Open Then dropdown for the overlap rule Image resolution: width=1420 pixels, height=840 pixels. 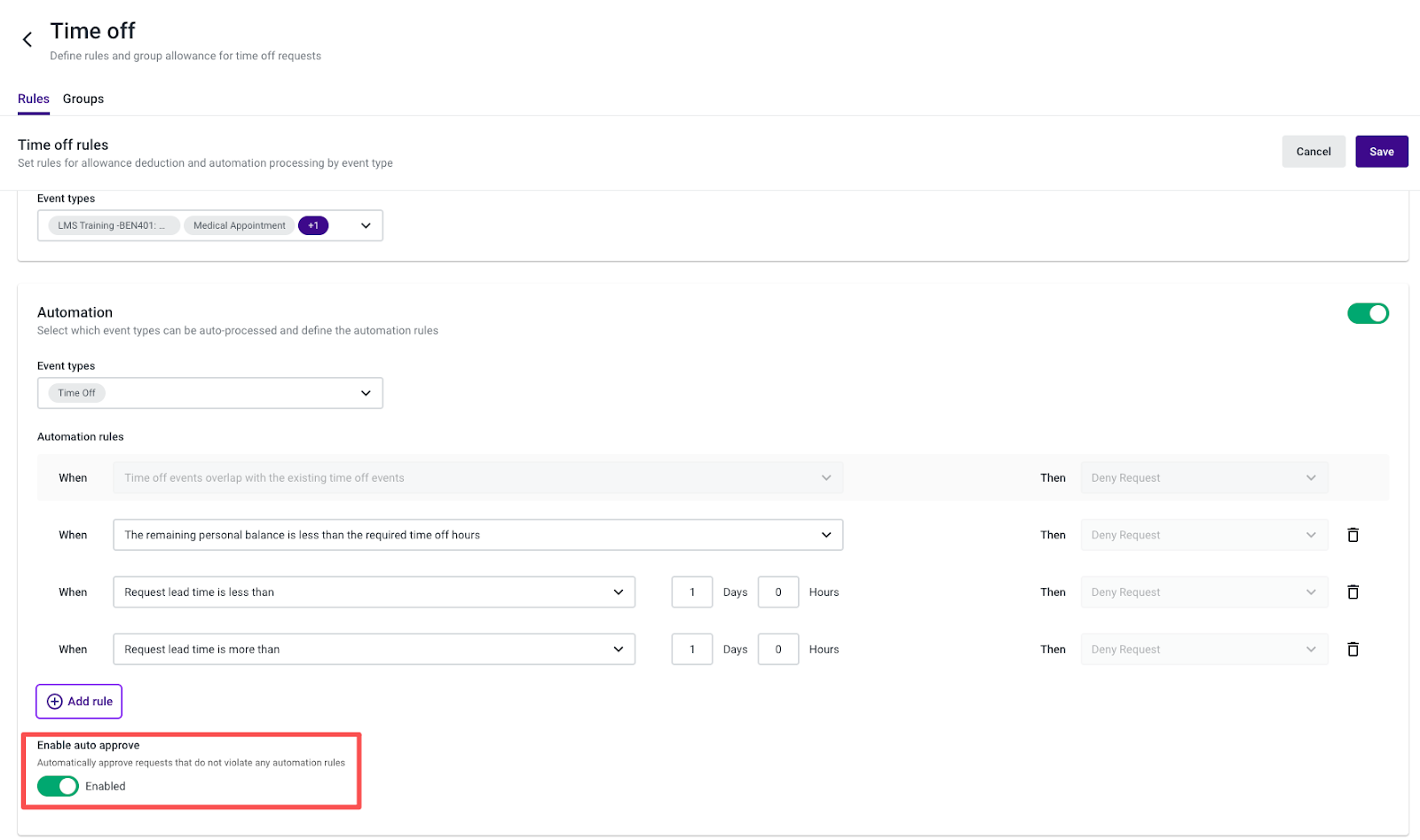click(1204, 477)
